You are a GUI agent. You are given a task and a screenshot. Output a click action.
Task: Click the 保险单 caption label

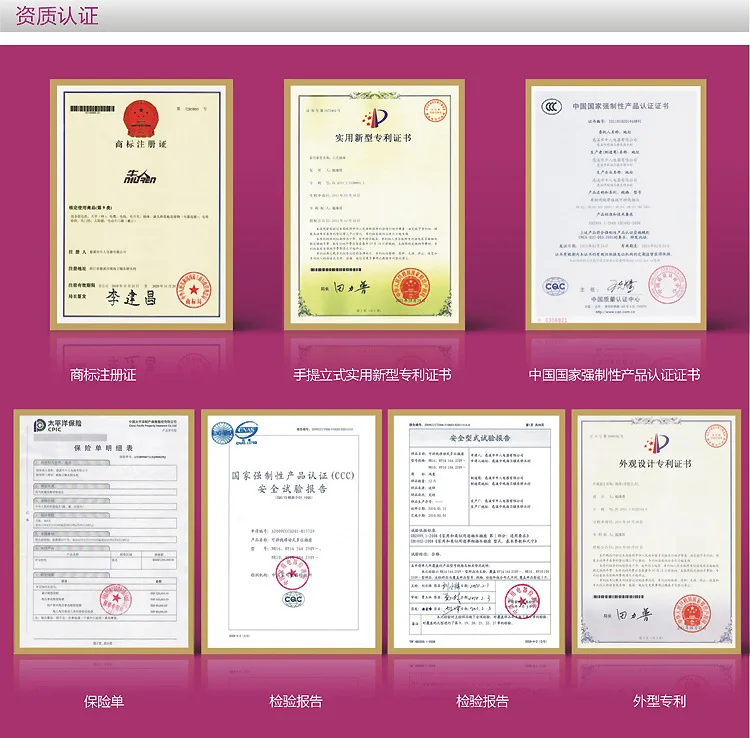[x=104, y=702]
